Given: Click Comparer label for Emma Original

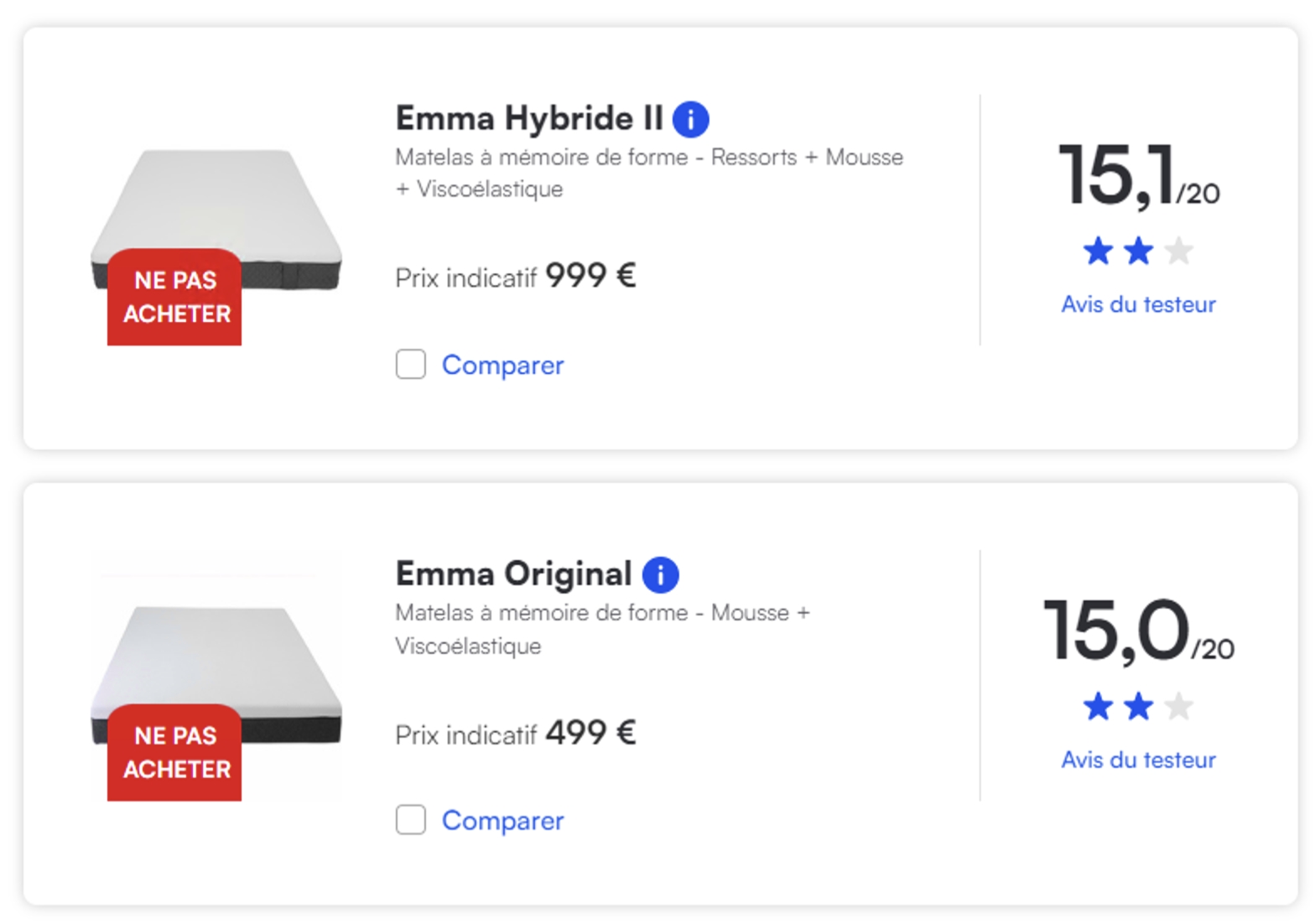Looking at the screenshot, I should pyautogui.click(x=502, y=821).
